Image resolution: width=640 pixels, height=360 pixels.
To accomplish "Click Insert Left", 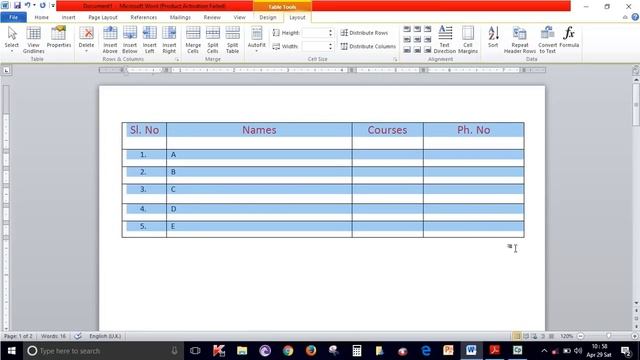I will coord(149,39).
